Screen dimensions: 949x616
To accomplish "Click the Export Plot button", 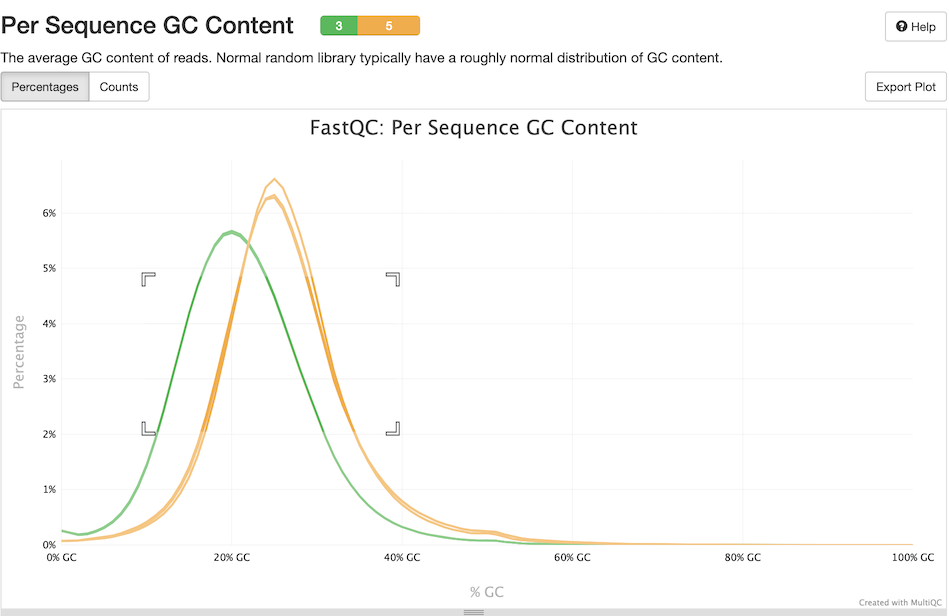I will pyautogui.click(x=905, y=87).
